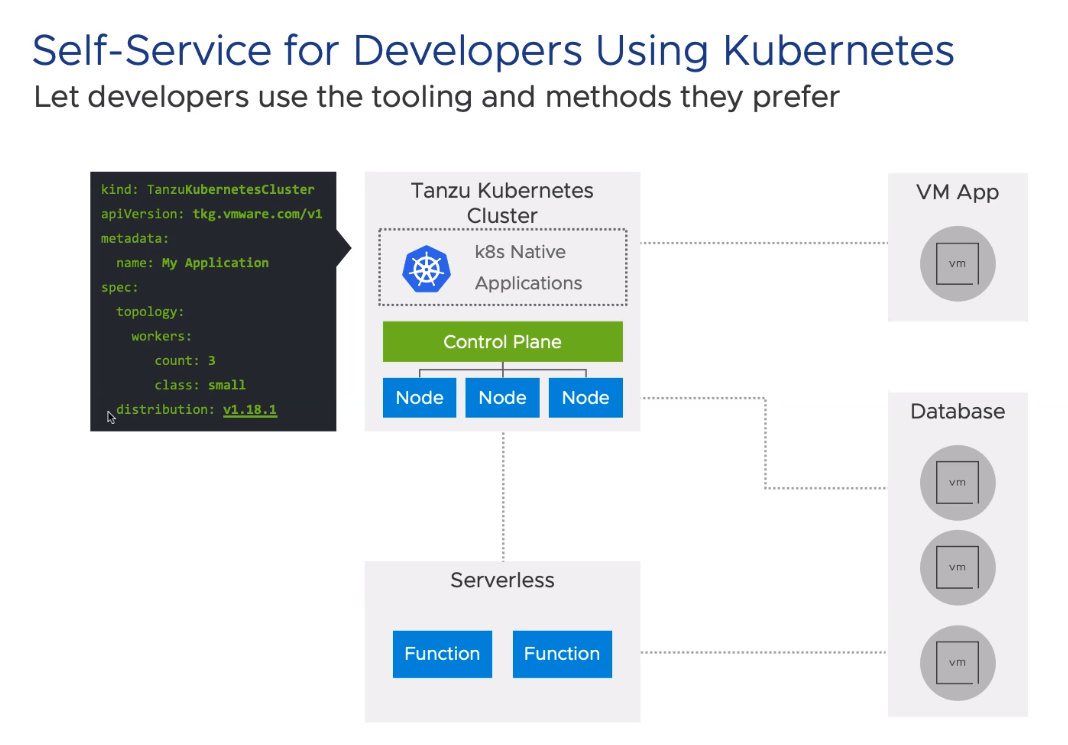Click the left Function box in Serverless

(442, 654)
